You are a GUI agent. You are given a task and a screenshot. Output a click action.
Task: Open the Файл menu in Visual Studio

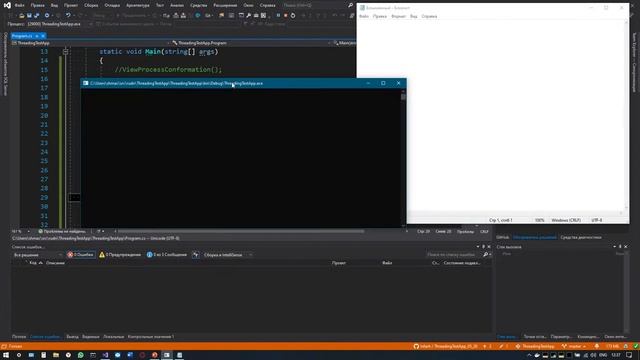(x=19, y=5)
